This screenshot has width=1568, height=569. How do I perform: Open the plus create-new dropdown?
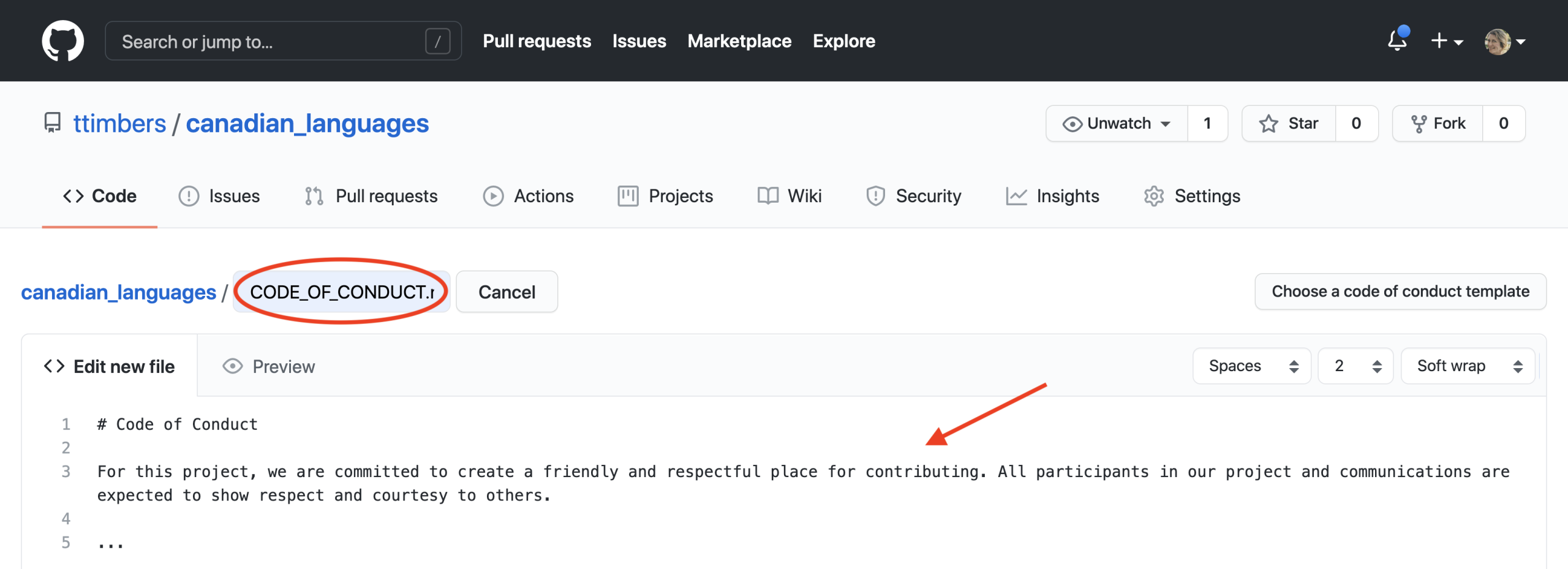[1447, 41]
